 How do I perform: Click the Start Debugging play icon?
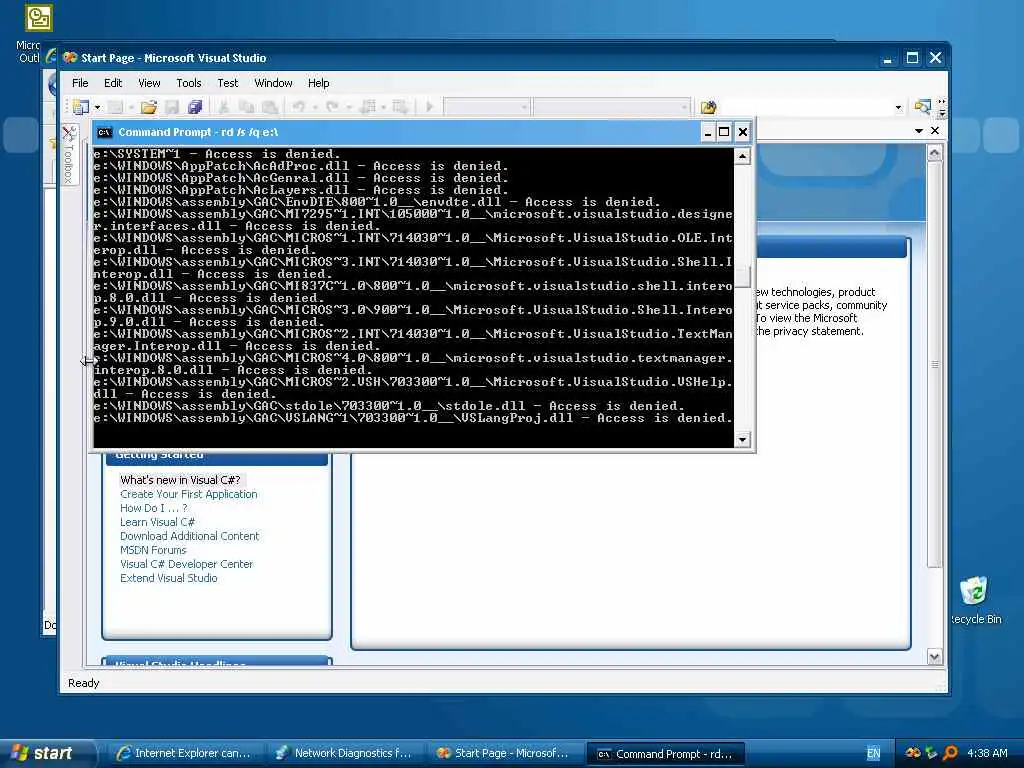430,107
